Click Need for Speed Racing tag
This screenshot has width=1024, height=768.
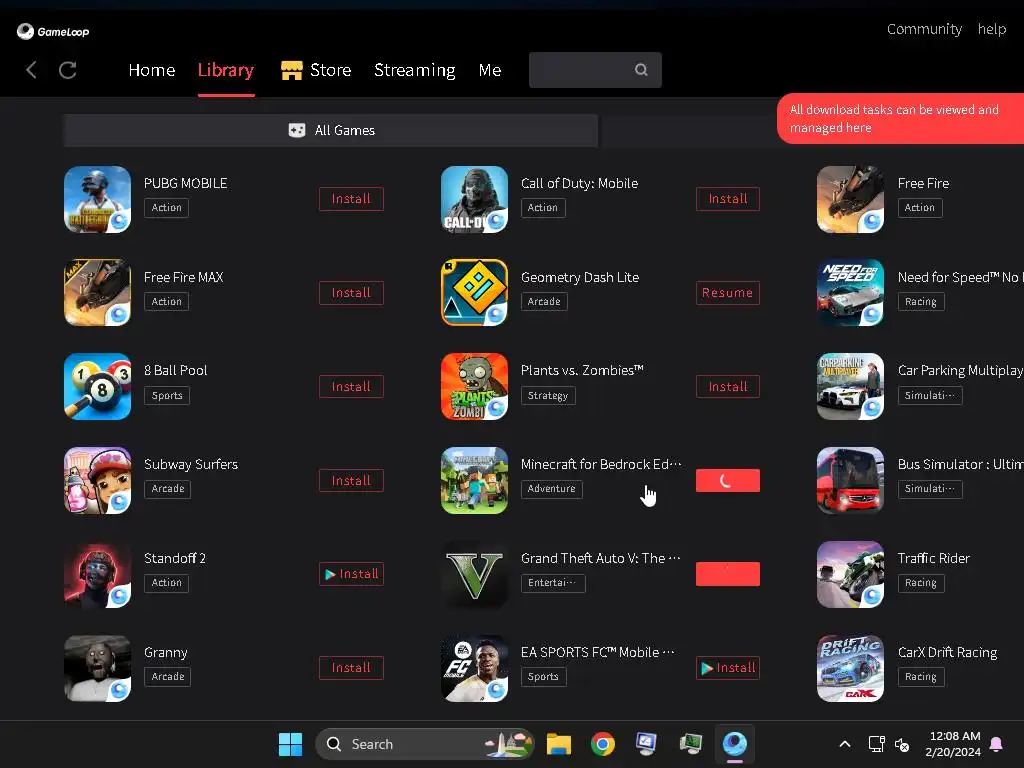tap(921, 302)
